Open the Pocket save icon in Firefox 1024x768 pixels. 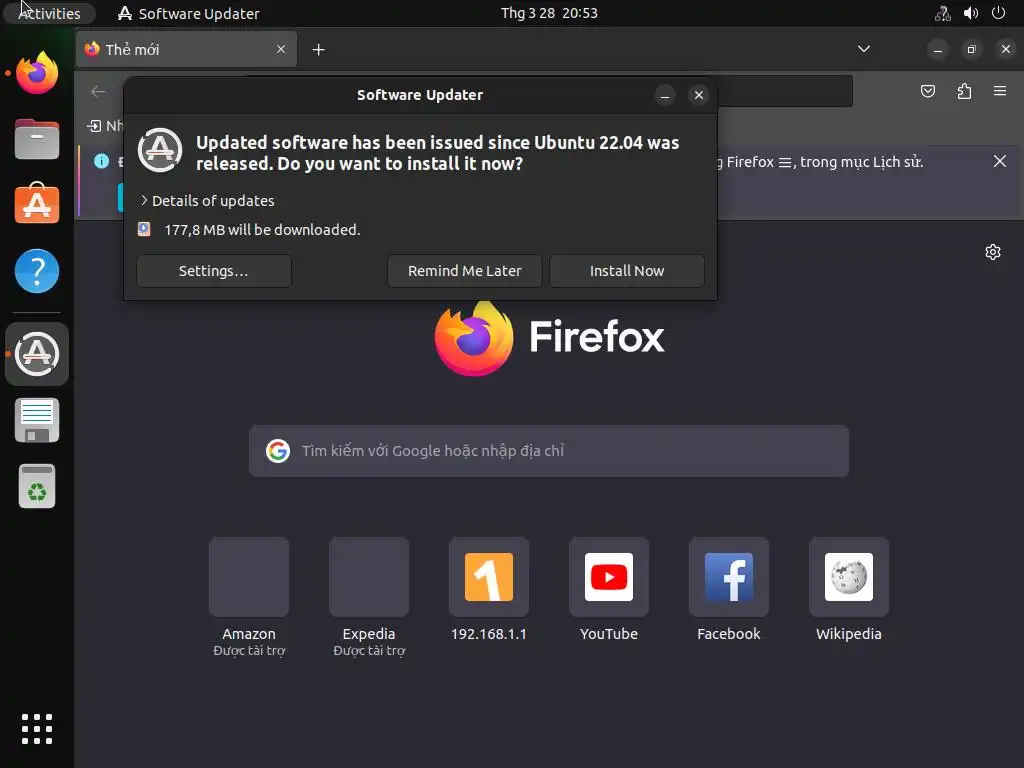(927, 91)
